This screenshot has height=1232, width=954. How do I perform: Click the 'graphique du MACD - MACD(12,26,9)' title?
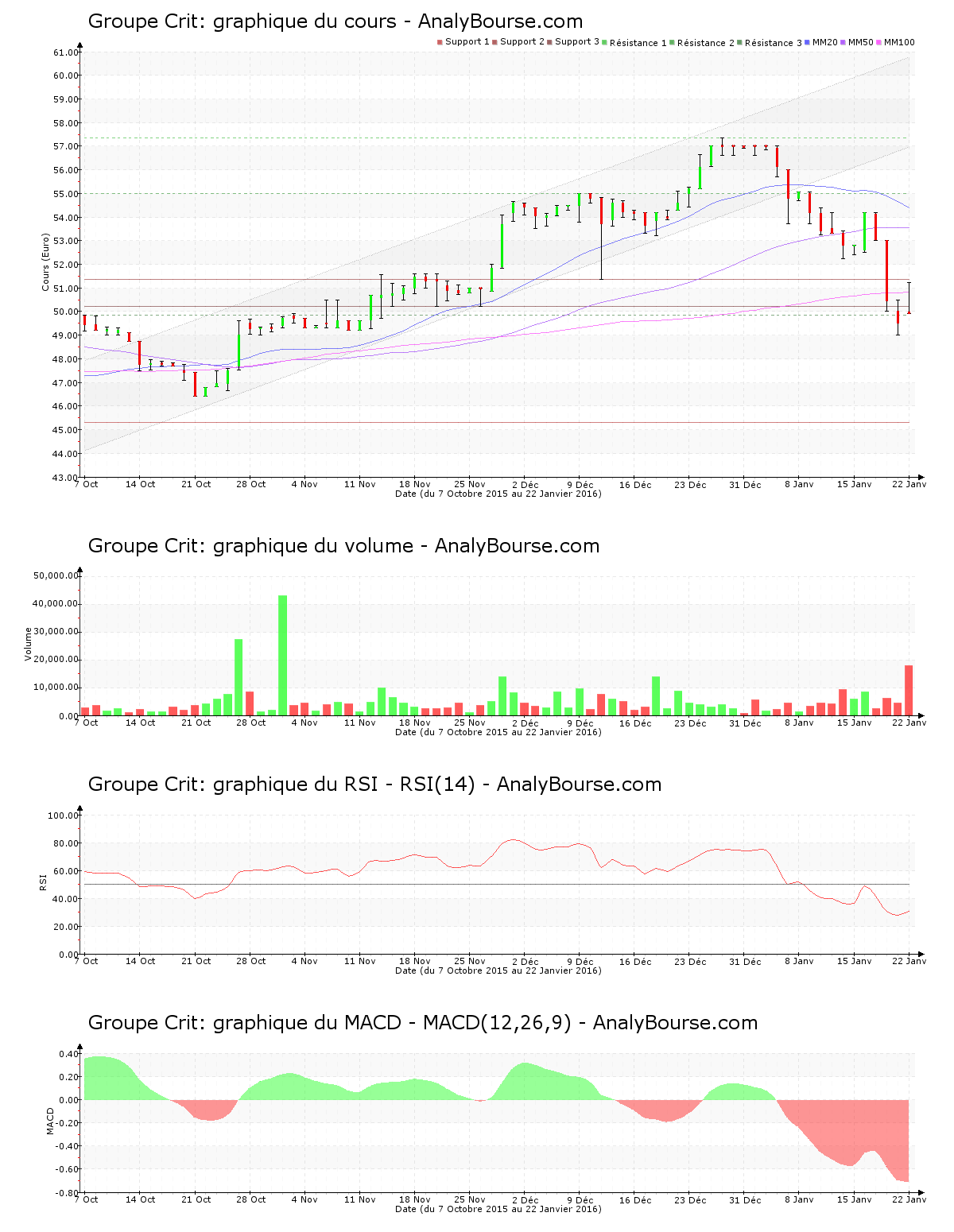(423, 1023)
